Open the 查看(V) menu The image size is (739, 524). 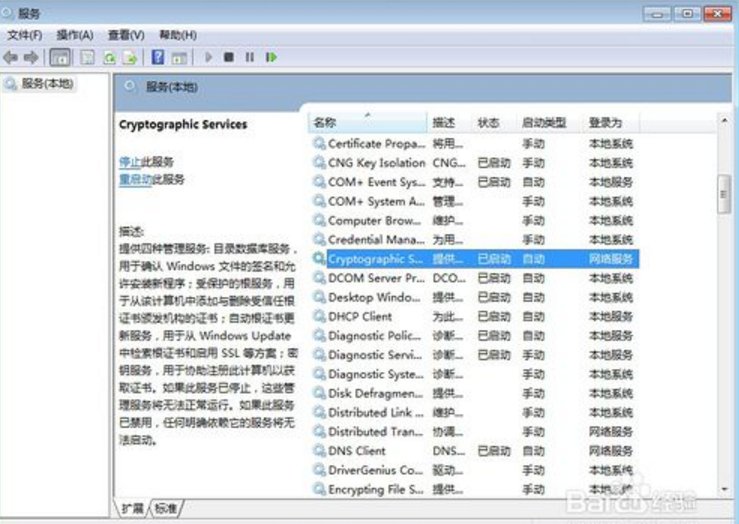tap(126, 35)
